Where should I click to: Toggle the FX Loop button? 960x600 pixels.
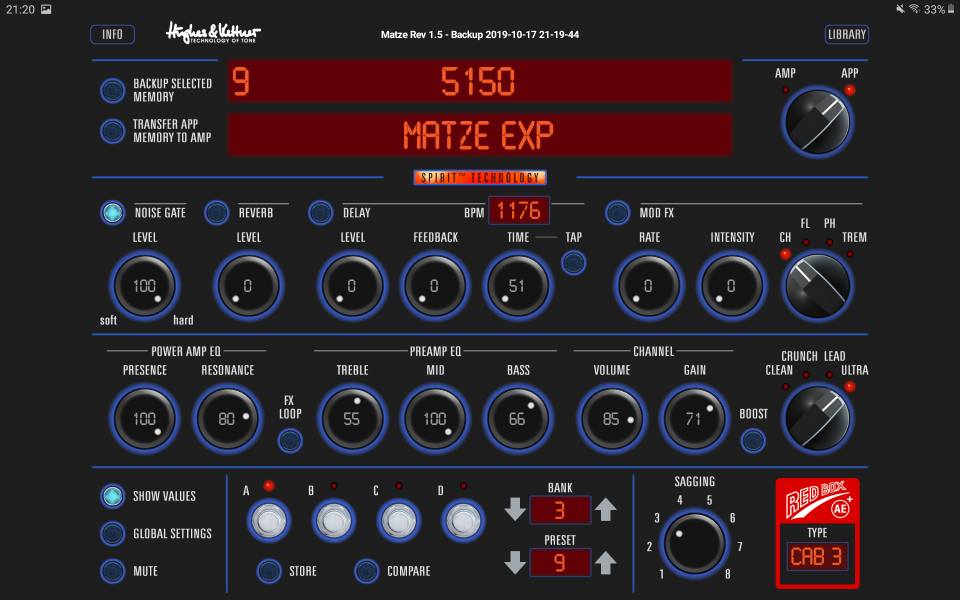click(290, 440)
